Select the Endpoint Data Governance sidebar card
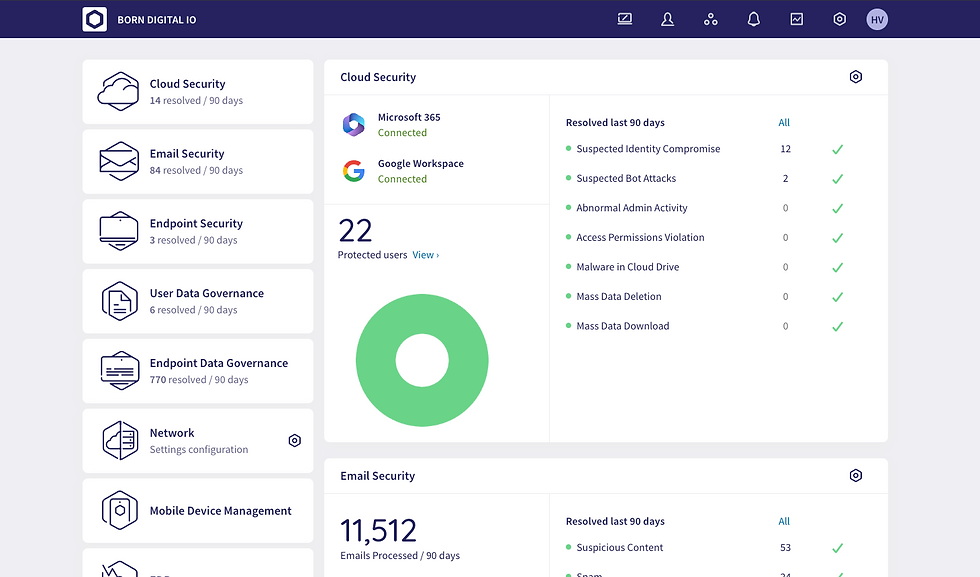The height and width of the screenshot is (577, 980). click(x=198, y=371)
